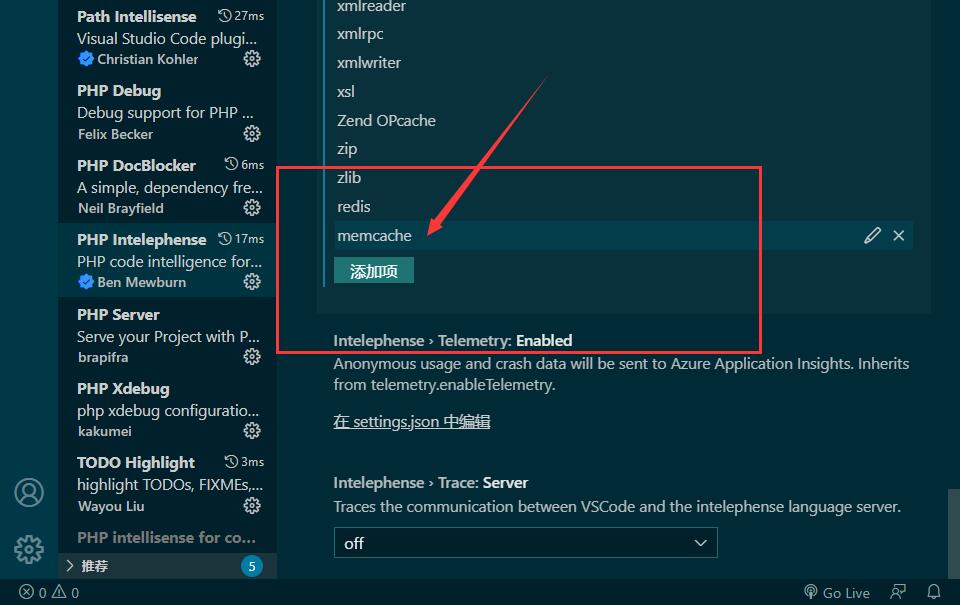Click the 添加项 add item button
Image resolution: width=960 pixels, height=605 pixels.
coord(373,271)
